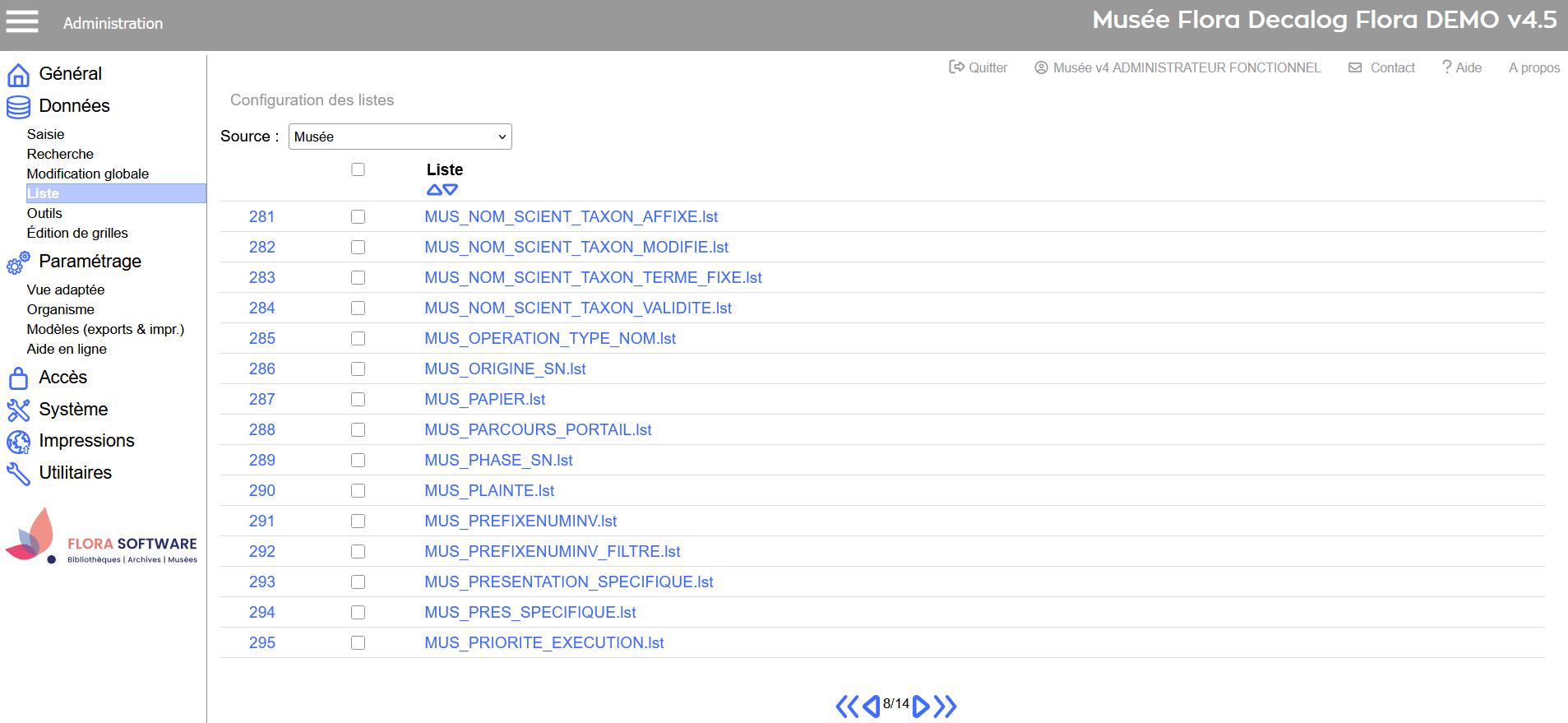Click the Accès padlock icon

point(18,378)
